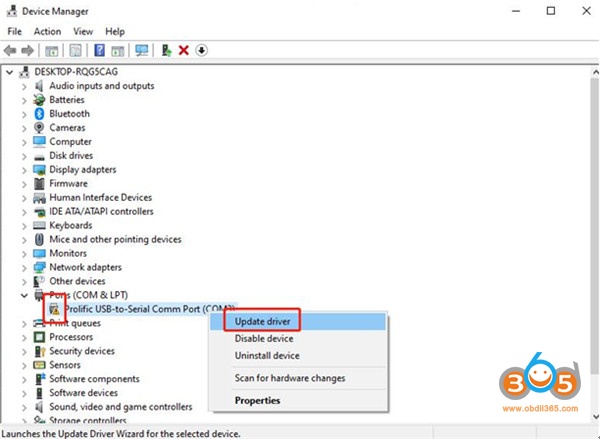Click the green update driver toolbar icon

point(166,50)
